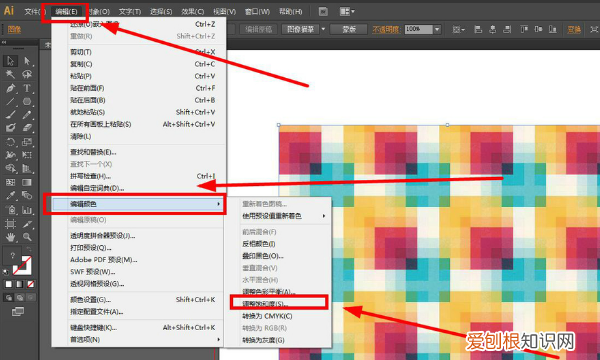Click the Vertical Align Top icon
The image size is (600, 360).
tap(524, 29)
